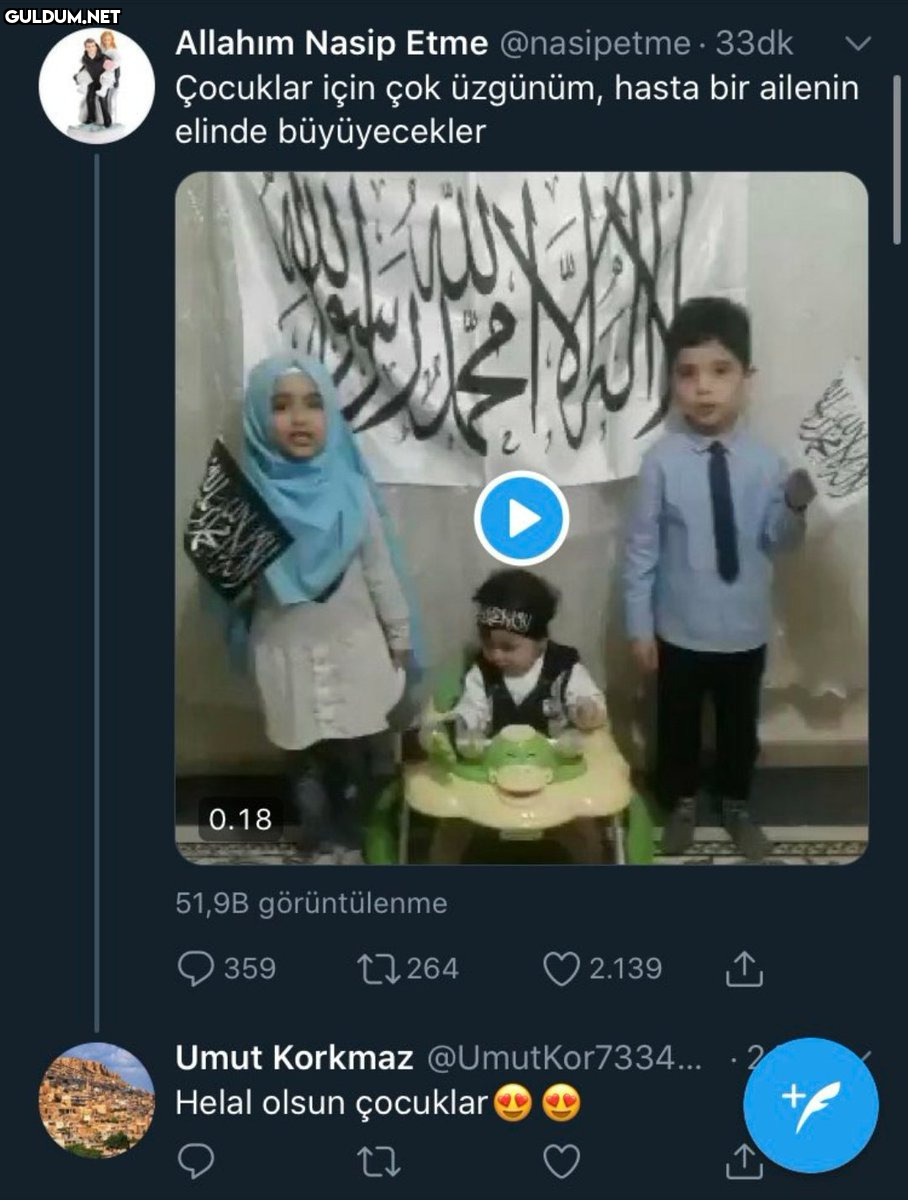908x1200 pixels.
Task: Retweet the tweet with 264 retweets
Action: [x=379, y=968]
